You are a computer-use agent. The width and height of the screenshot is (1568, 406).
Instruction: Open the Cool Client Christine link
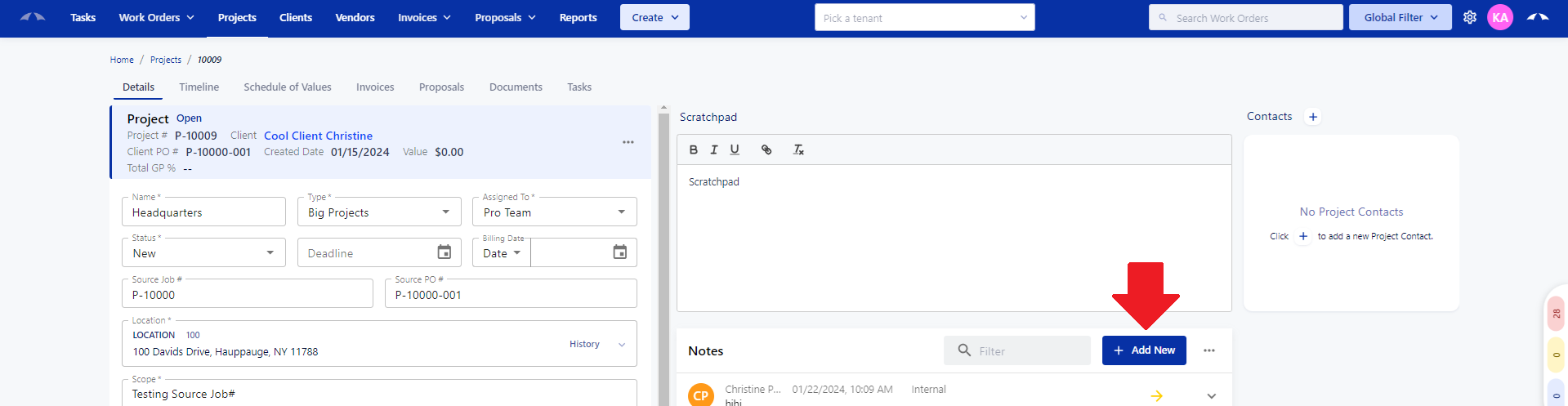pos(318,136)
